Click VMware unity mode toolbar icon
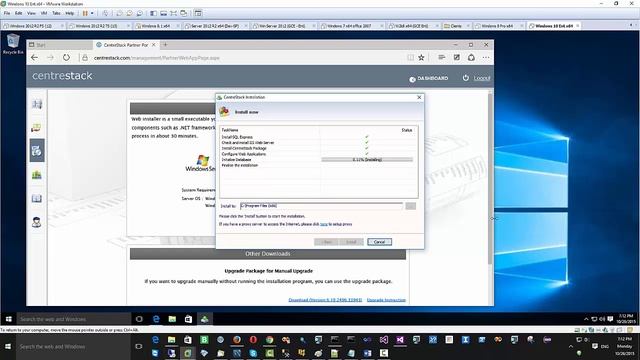The height and width of the screenshot is (360, 640). (184, 13)
